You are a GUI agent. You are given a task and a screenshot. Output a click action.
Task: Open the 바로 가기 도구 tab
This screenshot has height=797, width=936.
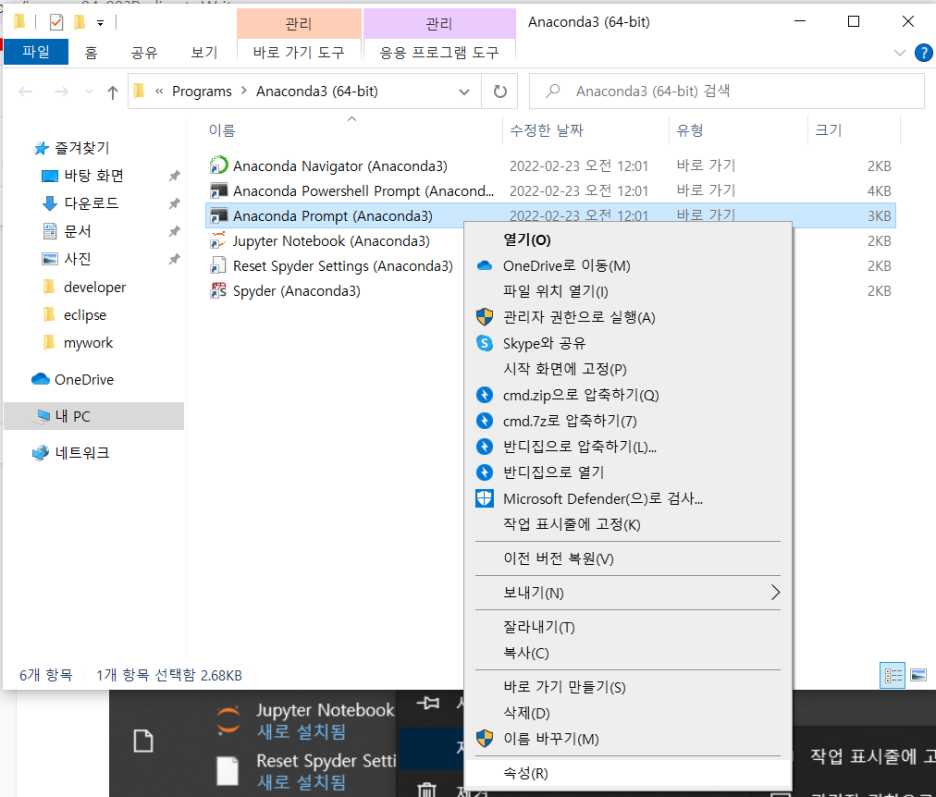(x=298, y=52)
